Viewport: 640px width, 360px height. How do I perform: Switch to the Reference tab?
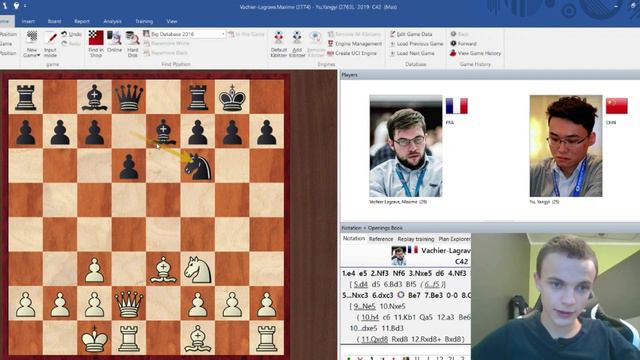point(381,239)
